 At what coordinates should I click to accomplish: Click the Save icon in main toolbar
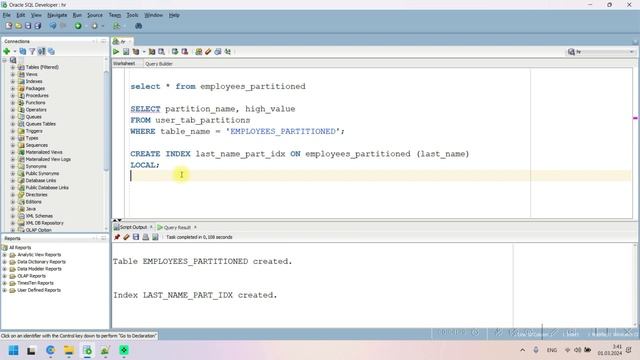28,26
